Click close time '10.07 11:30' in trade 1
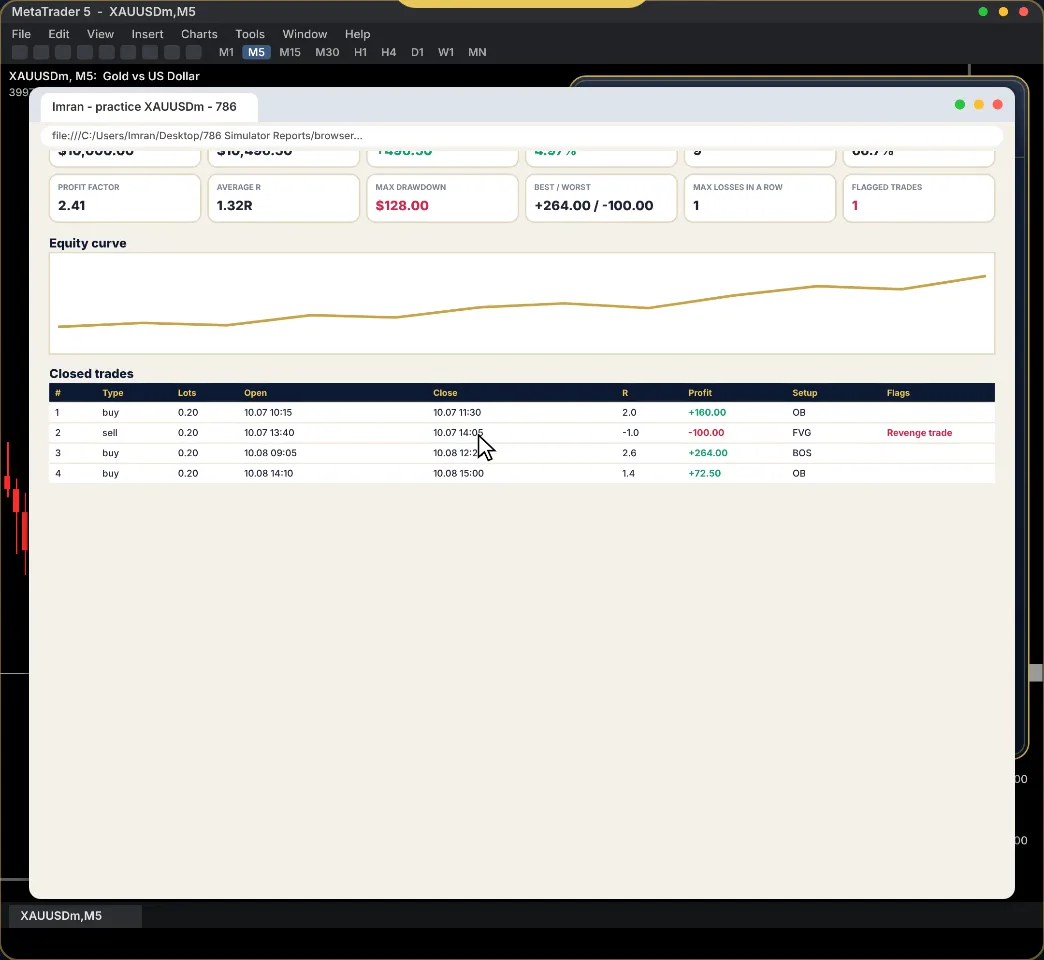Screen dimensions: 1044x960 (457, 412)
